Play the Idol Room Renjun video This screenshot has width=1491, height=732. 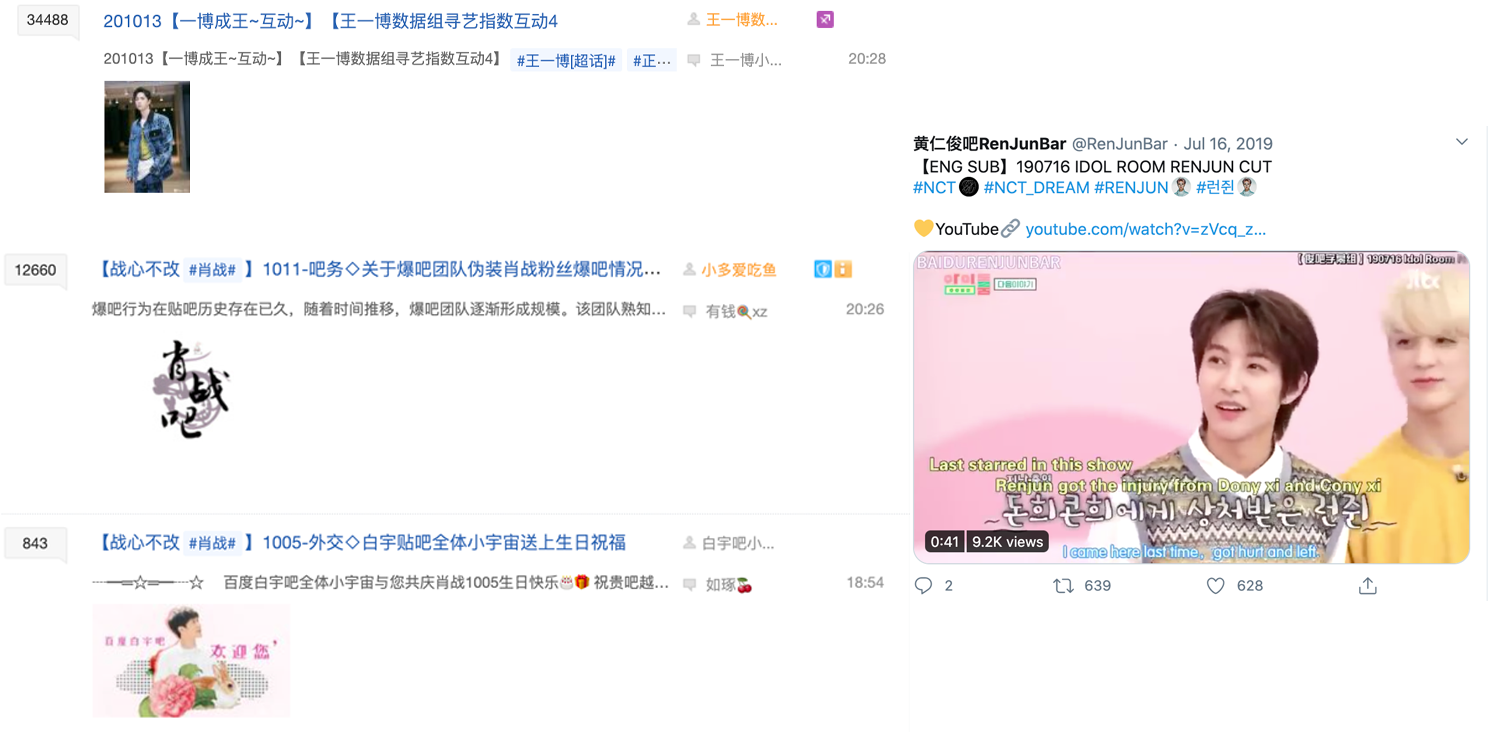tap(1191, 407)
